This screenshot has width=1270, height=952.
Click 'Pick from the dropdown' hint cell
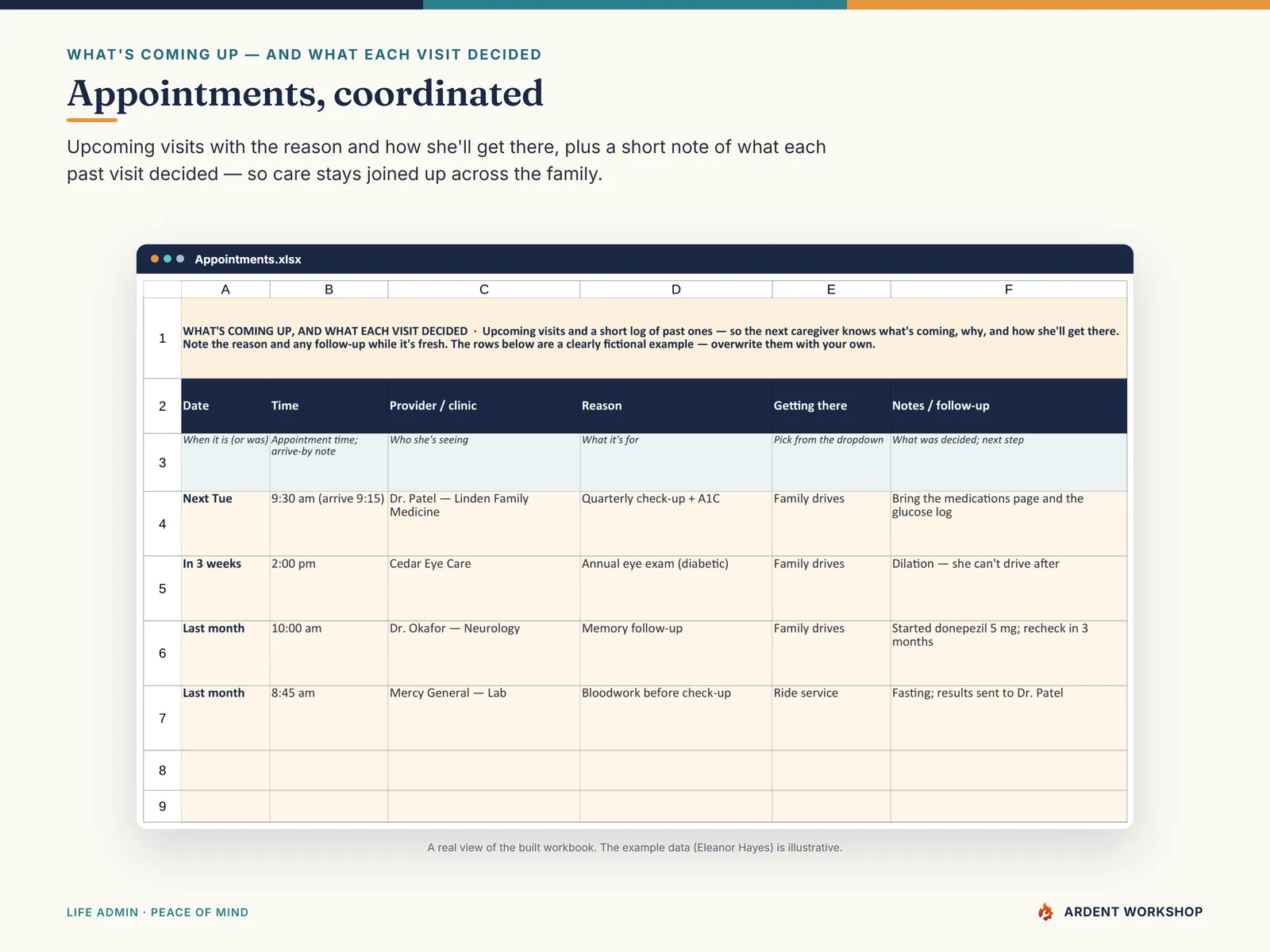pos(831,463)
